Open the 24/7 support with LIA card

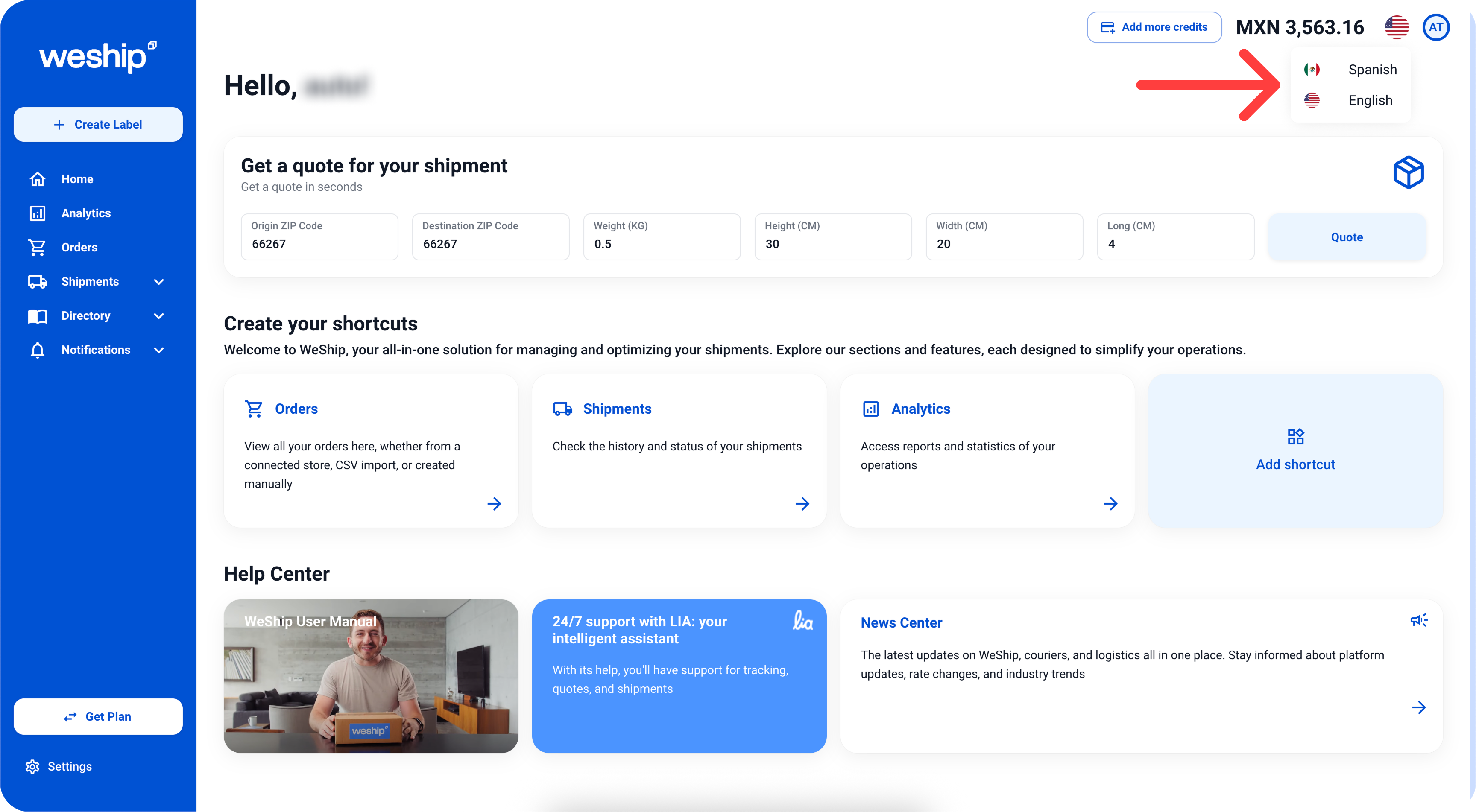(679, 676)
